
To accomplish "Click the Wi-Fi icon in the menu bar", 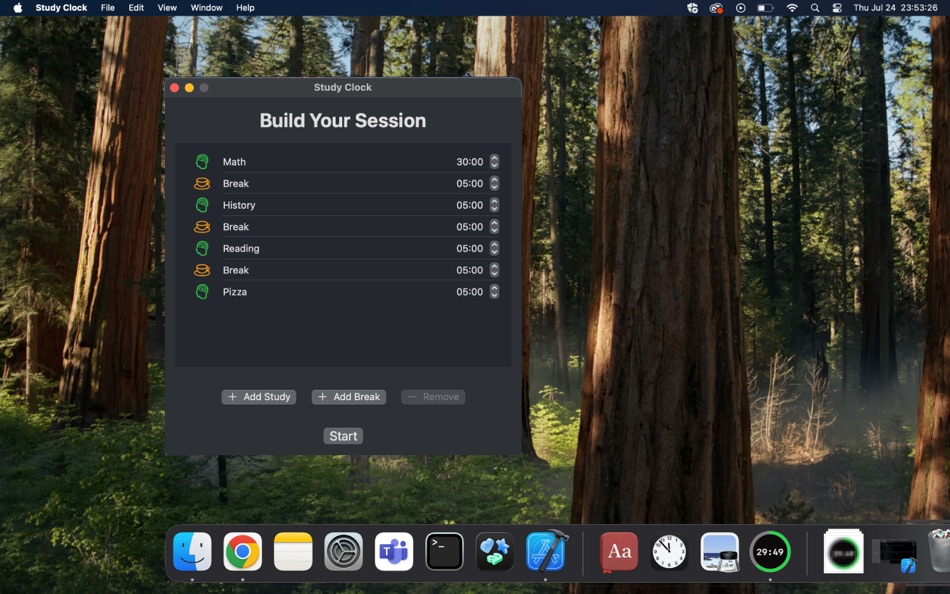I will [x=792, y=8].
